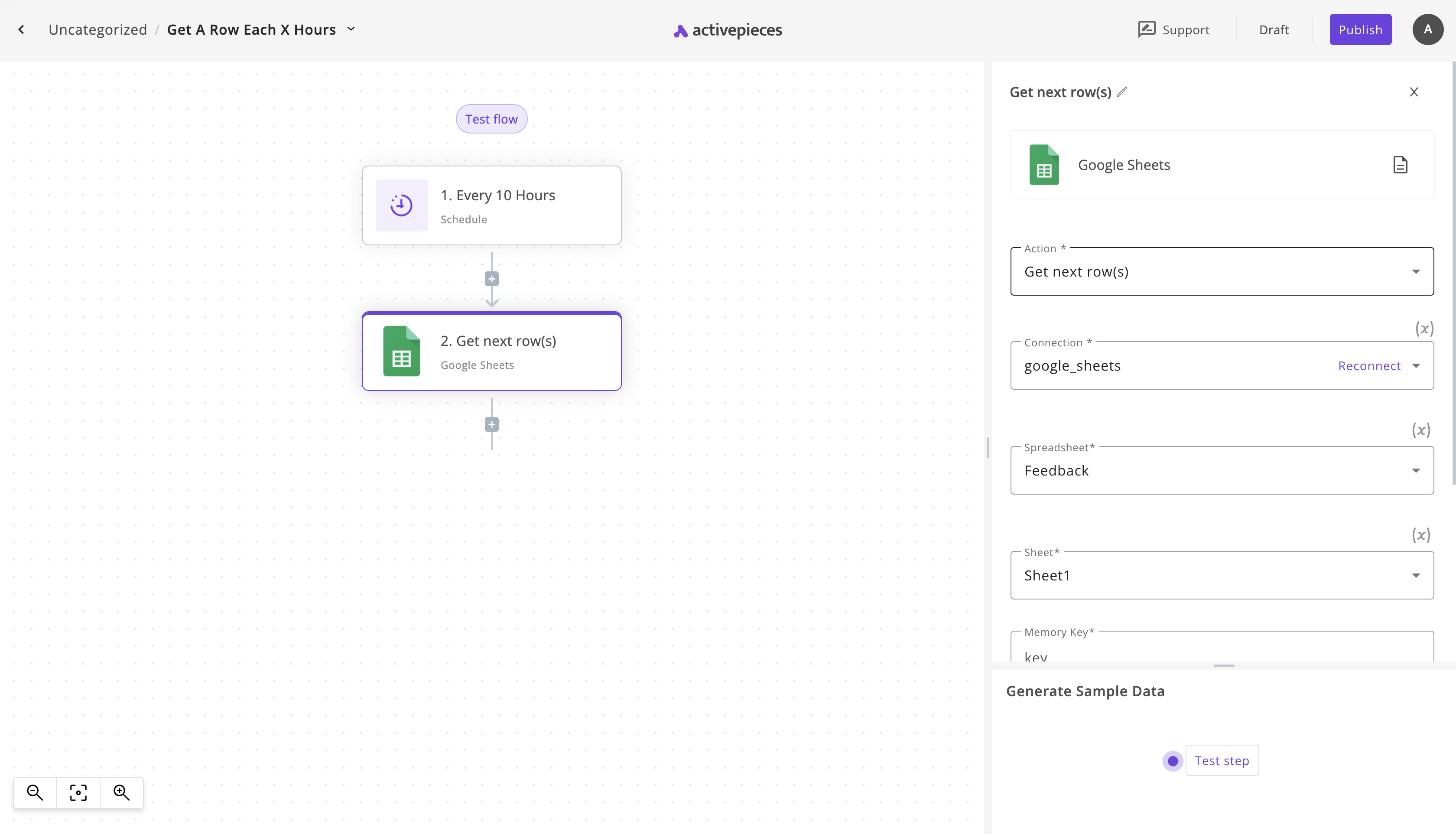Open Google Sheets documentation page icon
The height and width of the screenshot is (834, 1456).
click(1400, 165)
